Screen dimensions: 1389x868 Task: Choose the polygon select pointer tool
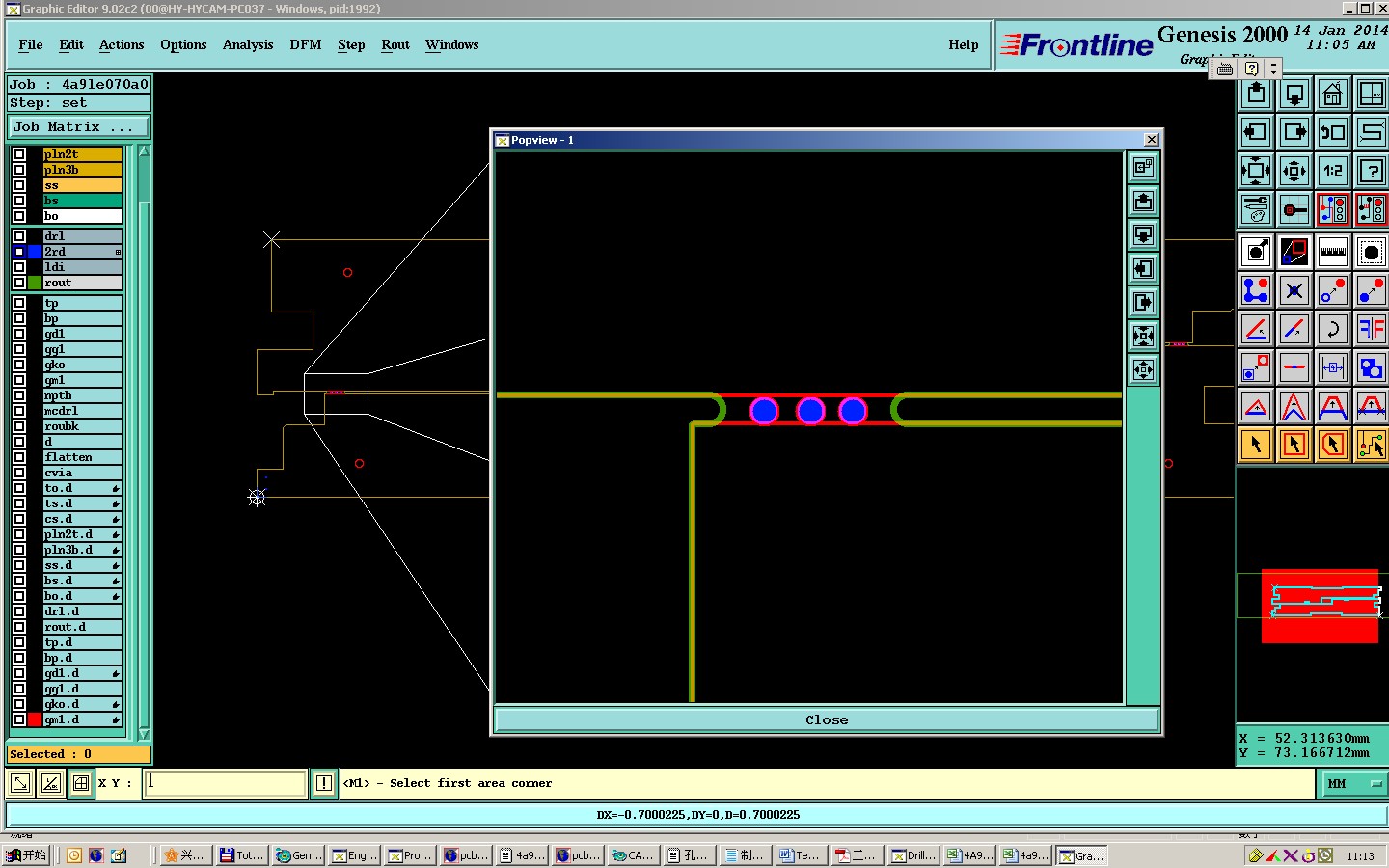1332,445
